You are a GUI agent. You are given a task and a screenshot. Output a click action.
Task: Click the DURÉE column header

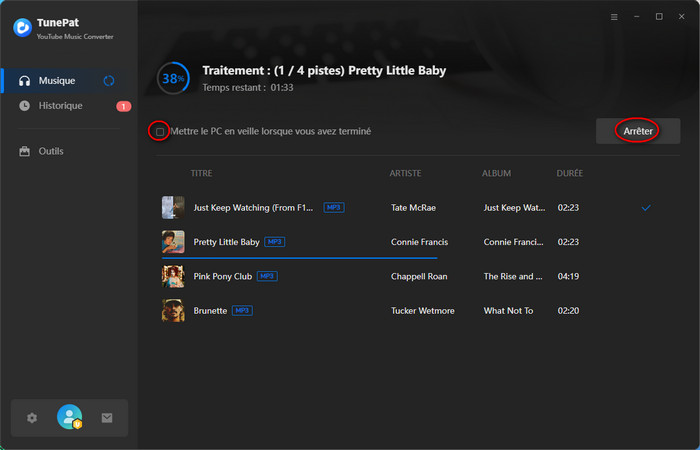coord(570,173)
